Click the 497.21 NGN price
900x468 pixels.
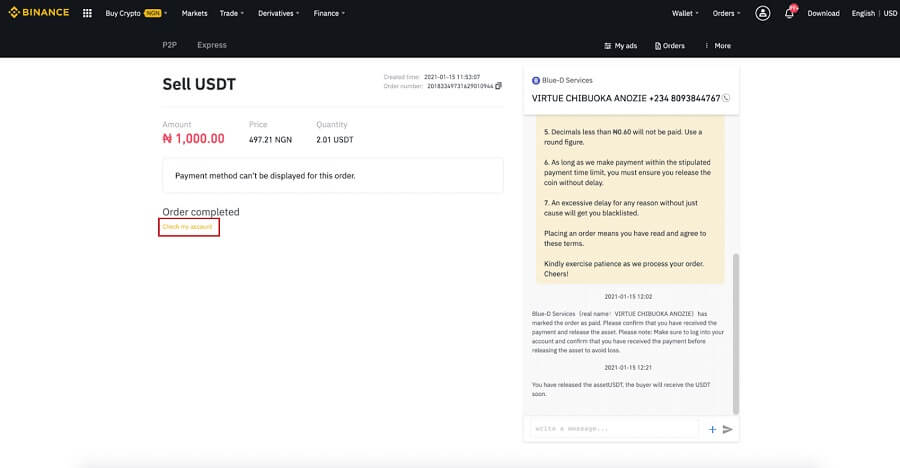pos(270,140)
